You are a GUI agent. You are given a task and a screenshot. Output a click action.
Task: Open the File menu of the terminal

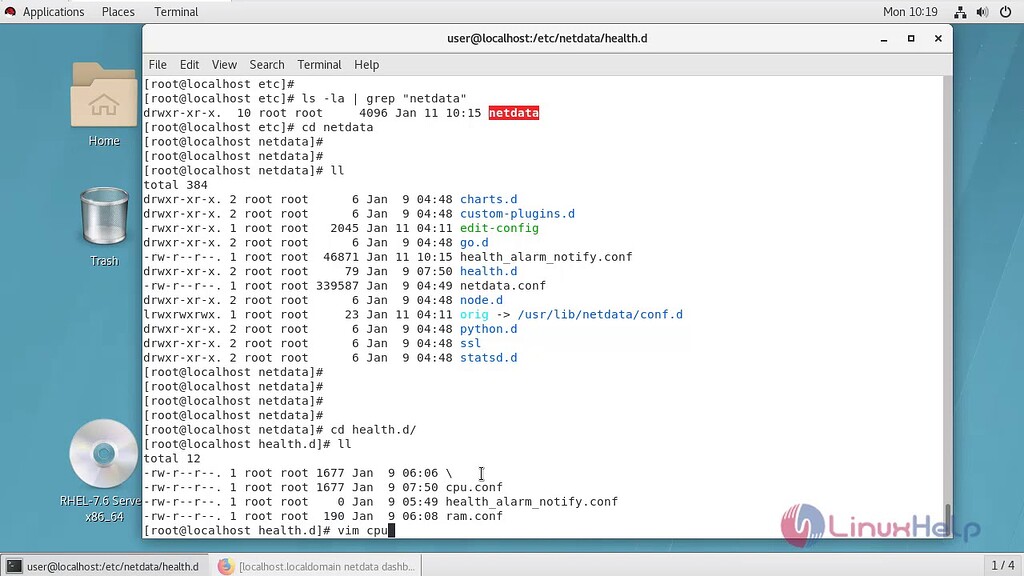point(157,64)
